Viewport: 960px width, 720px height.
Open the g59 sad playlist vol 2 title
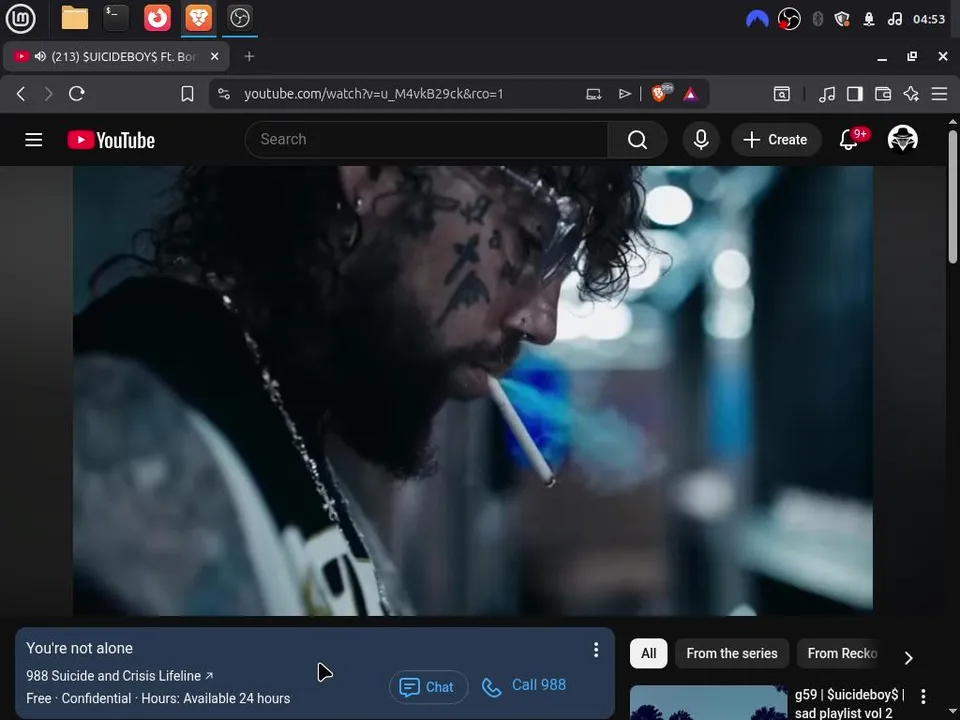(x=850, y=703)
